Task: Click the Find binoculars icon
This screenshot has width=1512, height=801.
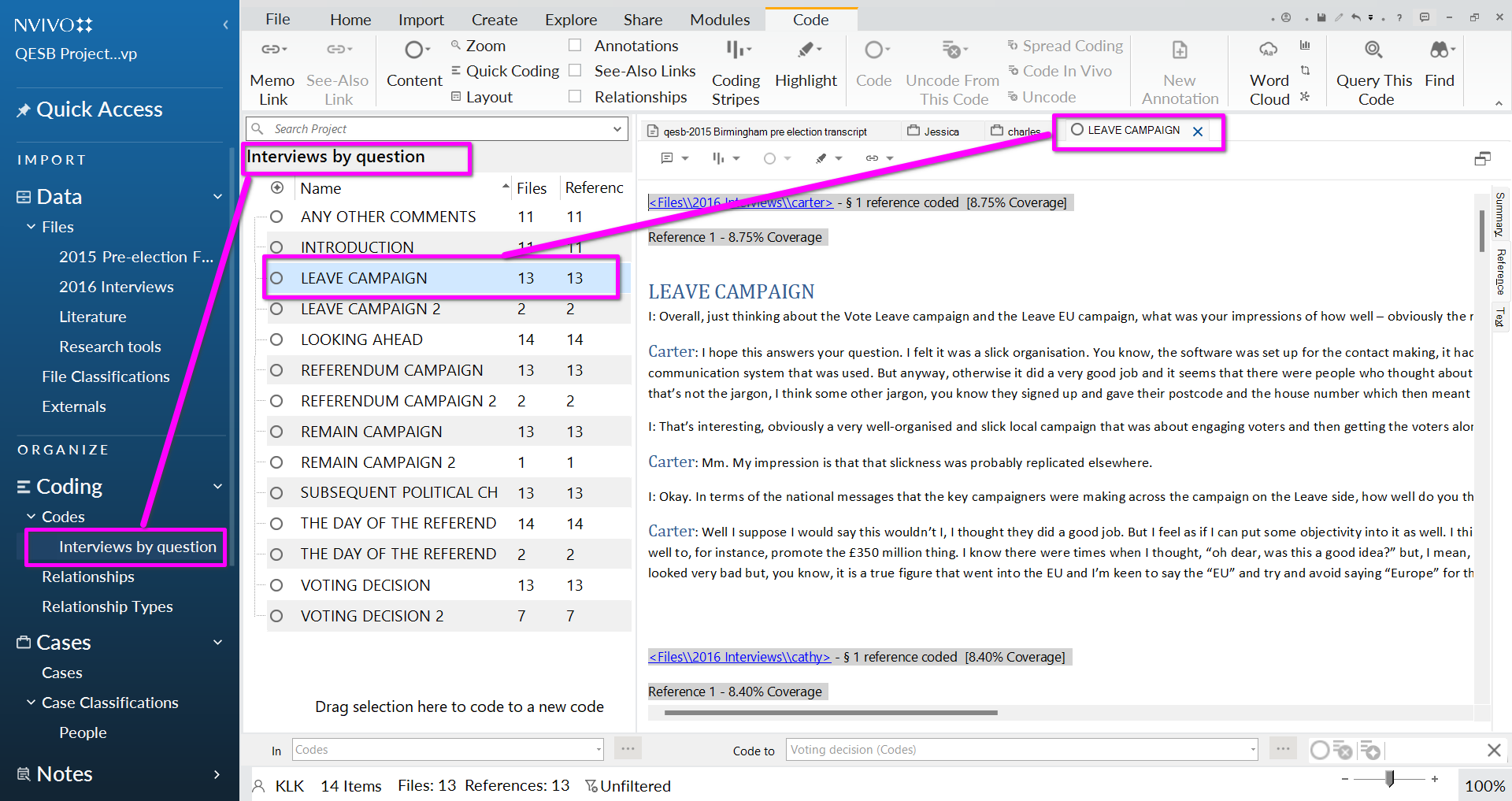Action: click(x=1440, y=50)
